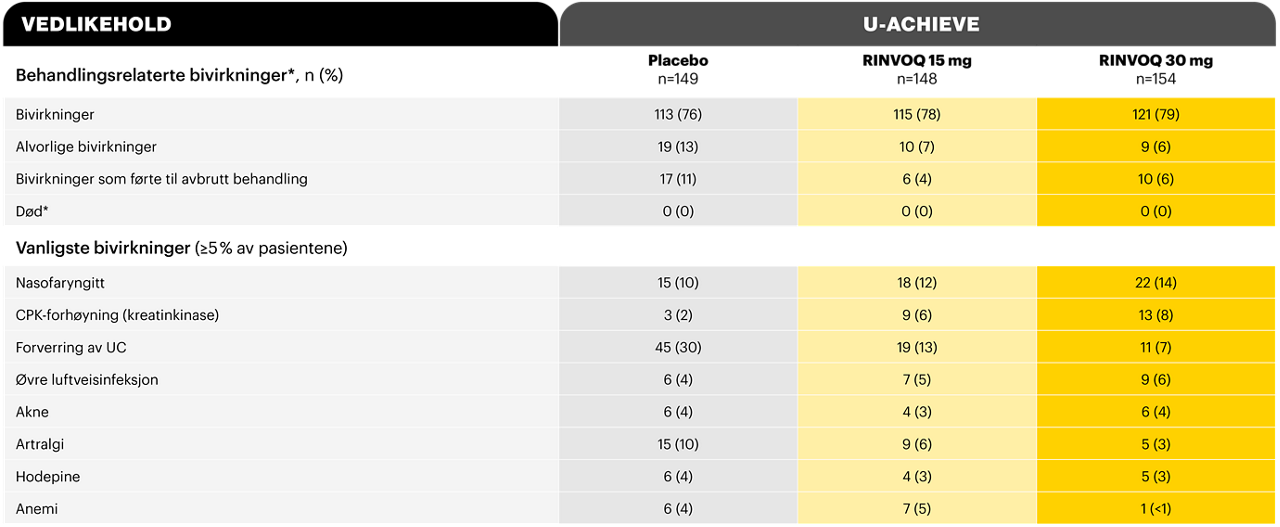This screenshot has width=1280, height=527.
Task: Click the light yellow 115 (78) cell
Action: pyautogui.click(x=917, y=114)
